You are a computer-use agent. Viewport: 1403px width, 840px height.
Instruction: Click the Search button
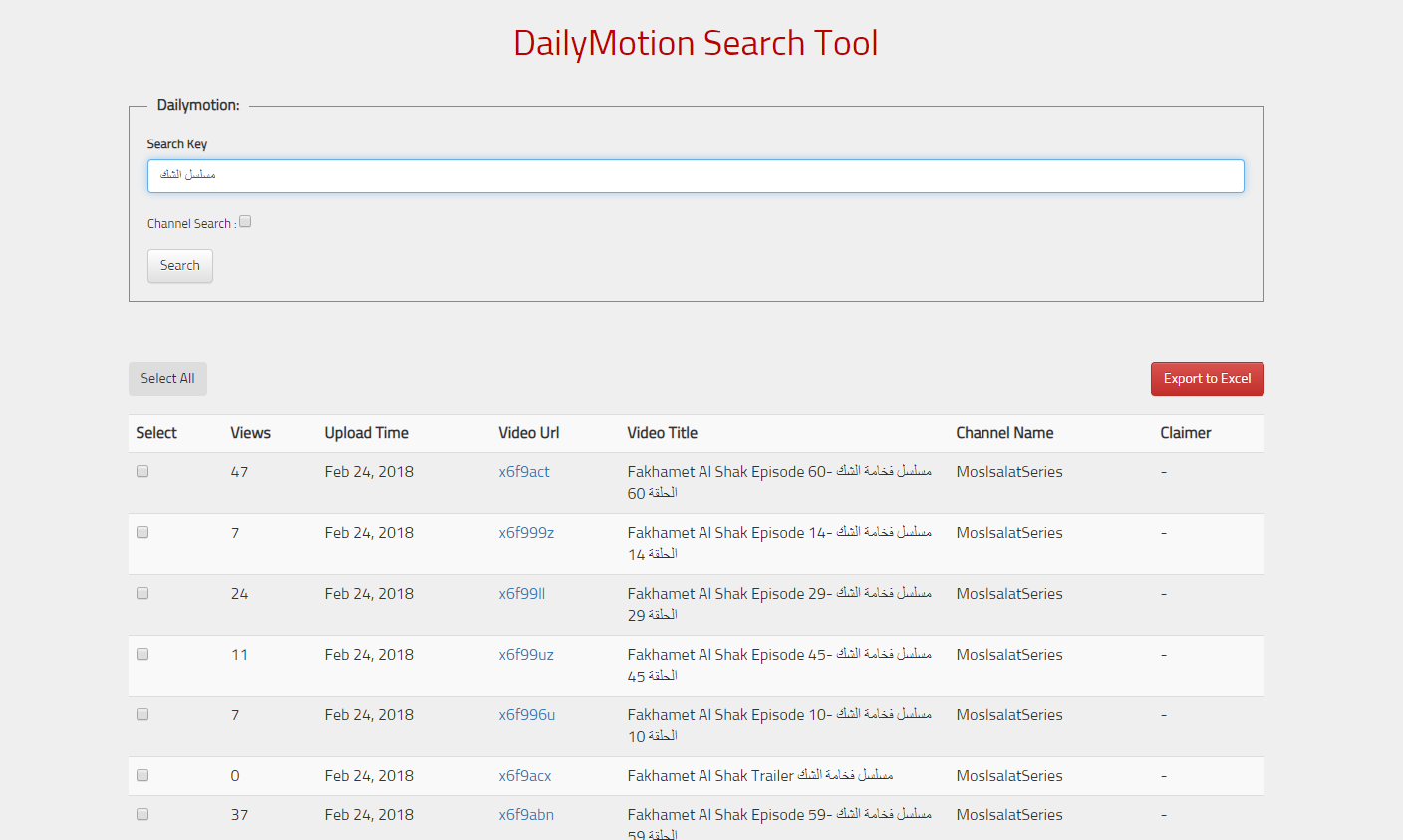pyautogui.click(x=180, y=266)
